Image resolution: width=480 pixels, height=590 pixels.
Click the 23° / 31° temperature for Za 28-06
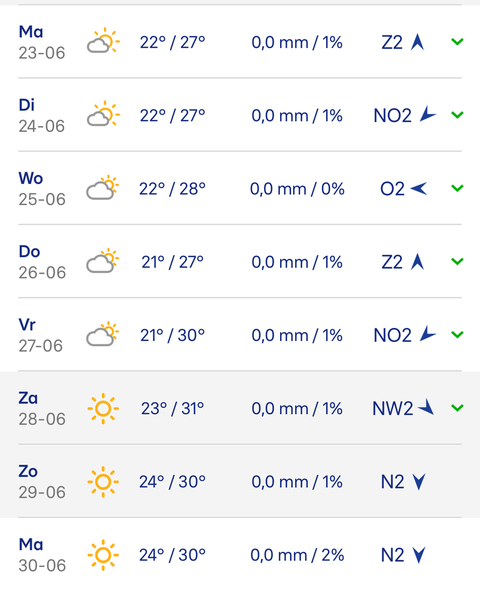(172, 409)
